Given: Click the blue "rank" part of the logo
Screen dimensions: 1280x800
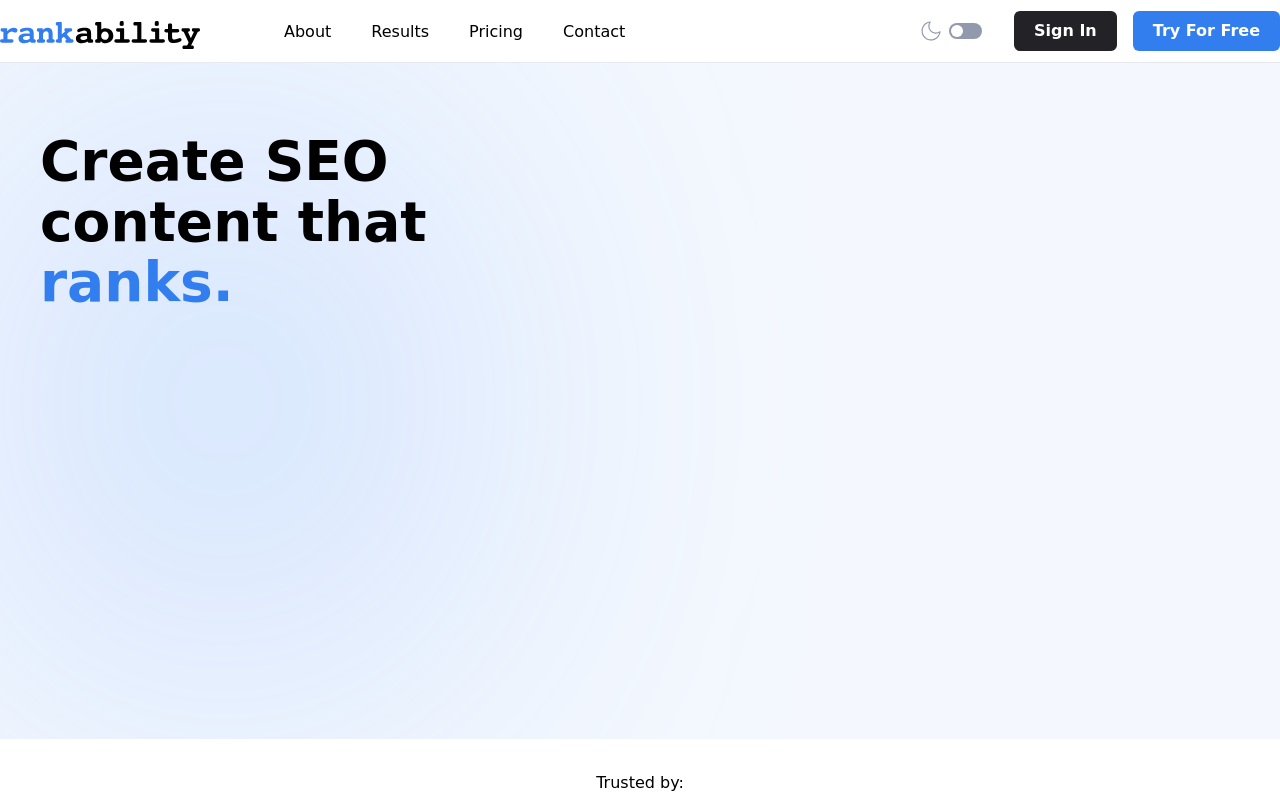Looking at the screenshot, I should click(x=37, y=33).
